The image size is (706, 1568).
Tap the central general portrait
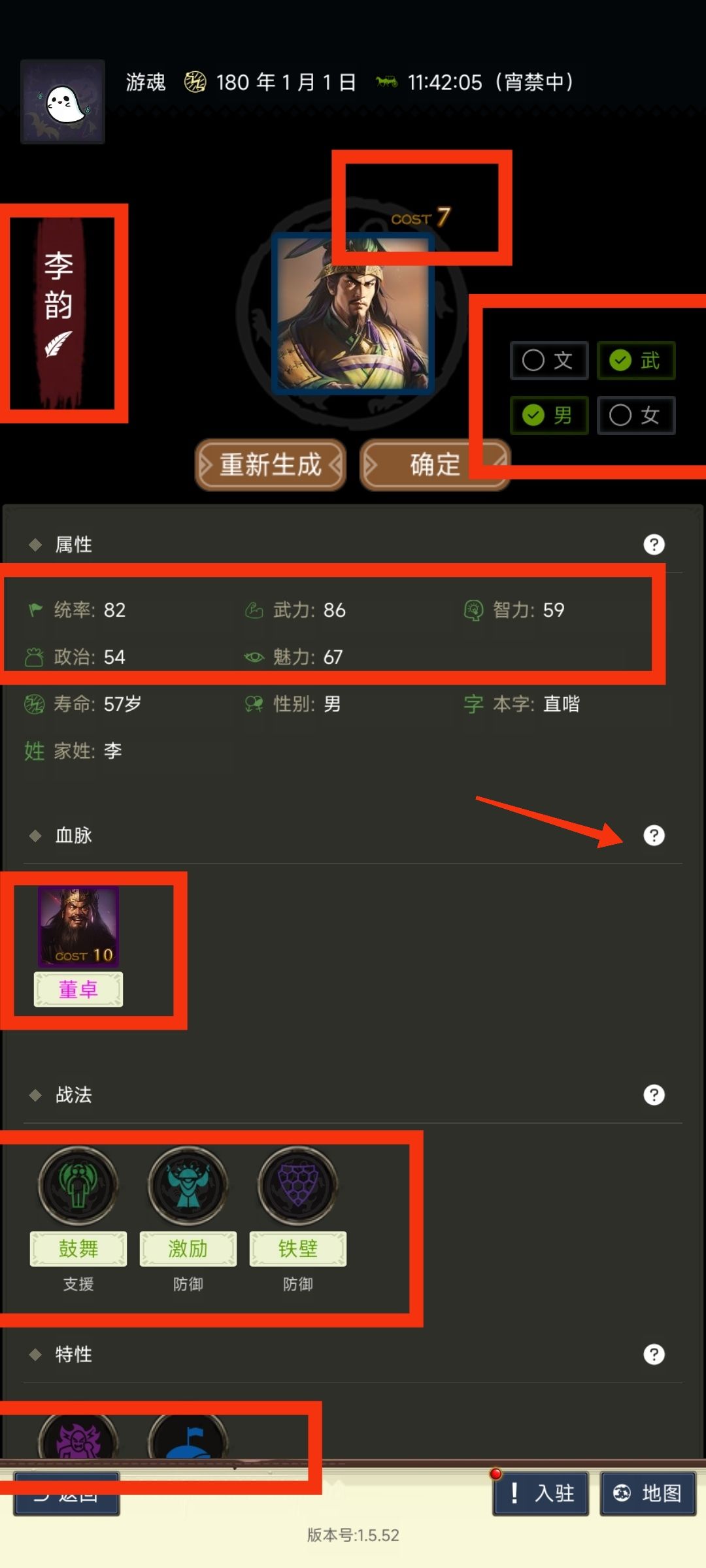pyautogui.click(x=353, y=314)
